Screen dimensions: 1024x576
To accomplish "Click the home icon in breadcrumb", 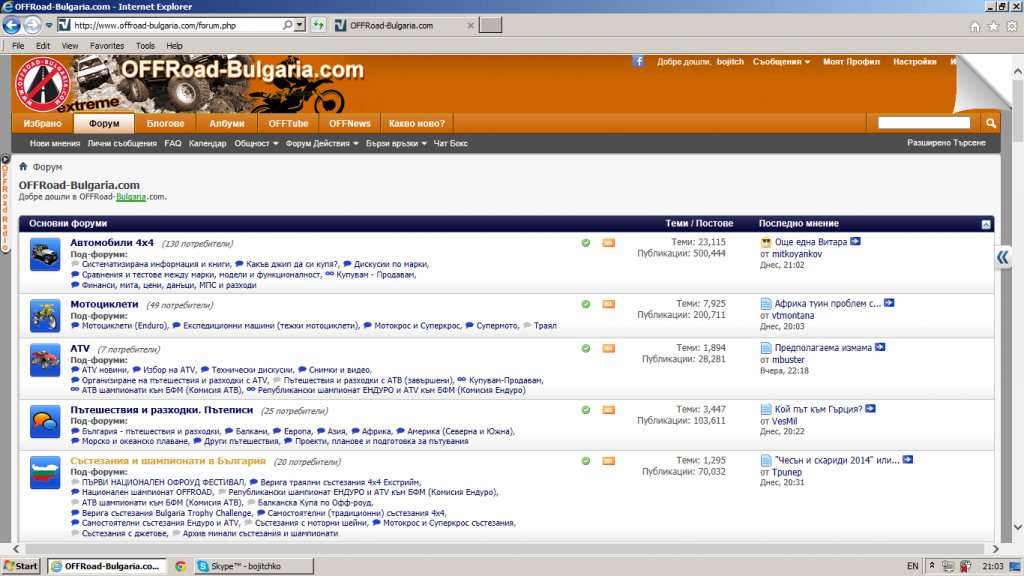I will coord(24,167).
